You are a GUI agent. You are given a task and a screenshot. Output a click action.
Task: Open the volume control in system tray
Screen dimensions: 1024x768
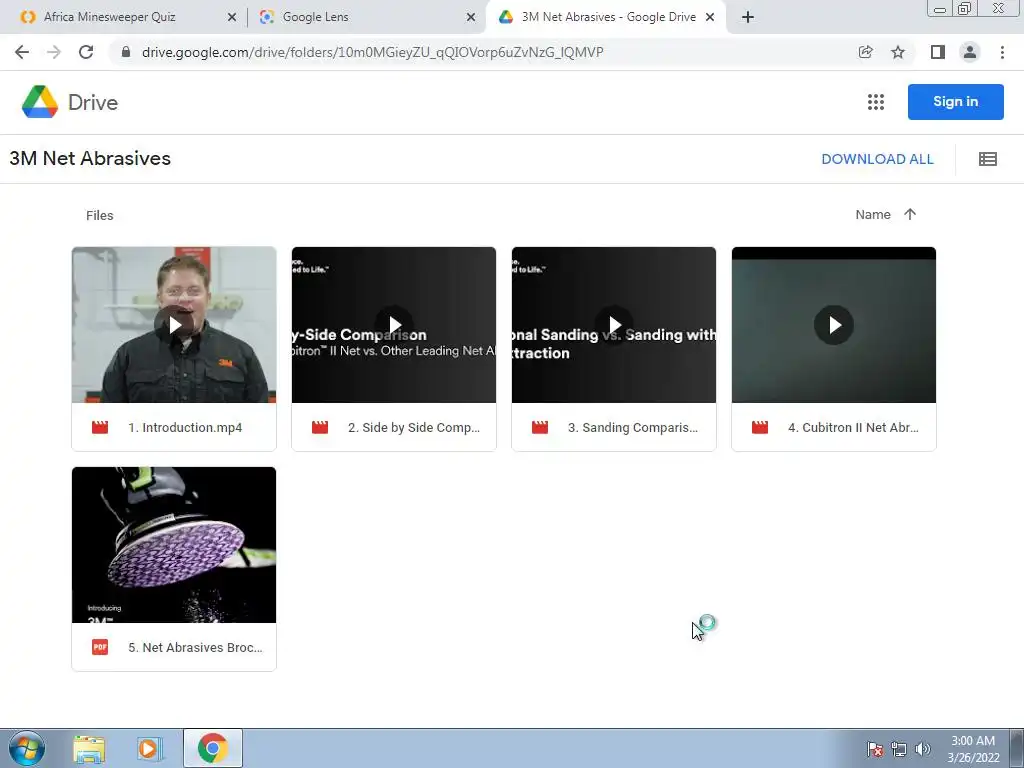tap(923, 749)
